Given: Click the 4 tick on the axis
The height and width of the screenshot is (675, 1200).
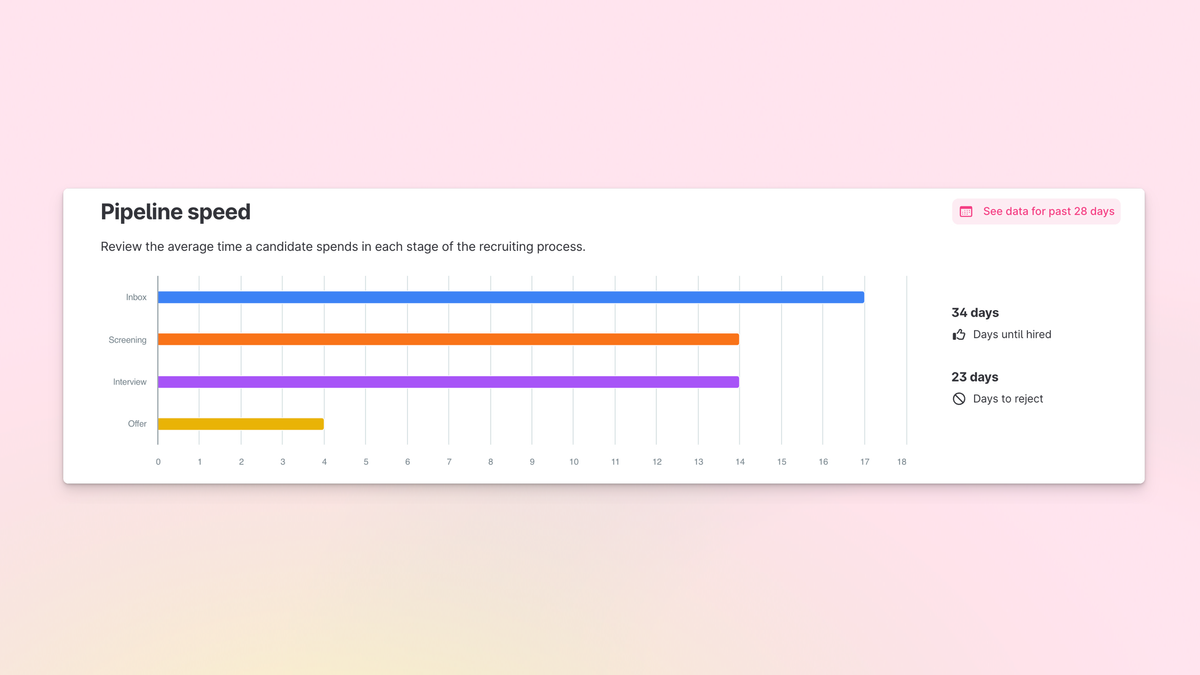Looking at the screenshot, I should point(324,462).
